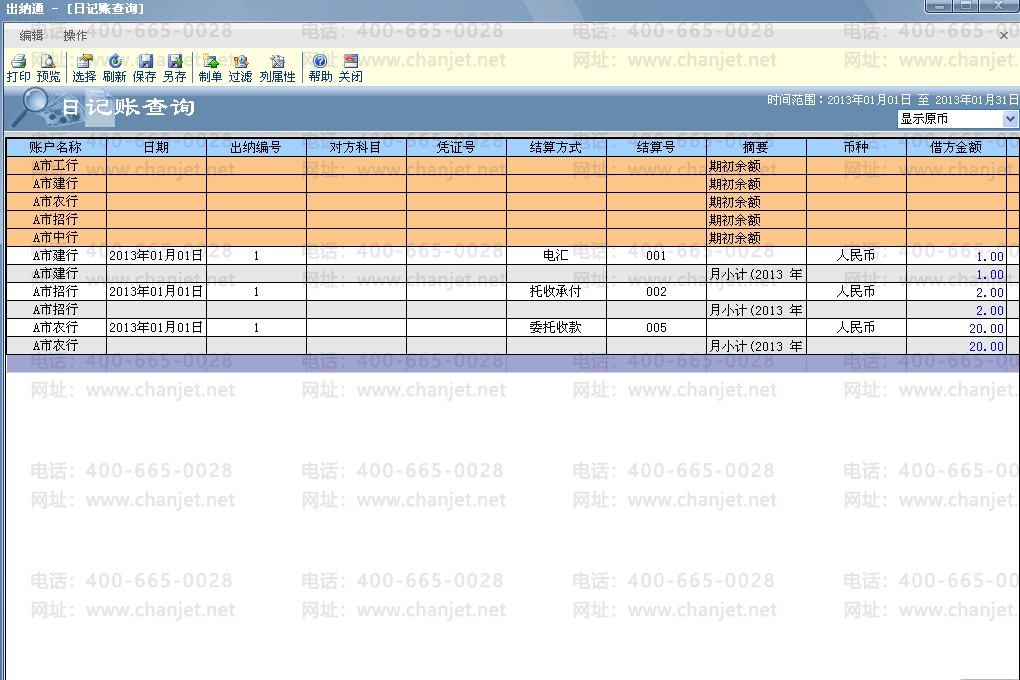Click the 借方金额 column header

tap(956, 147)
